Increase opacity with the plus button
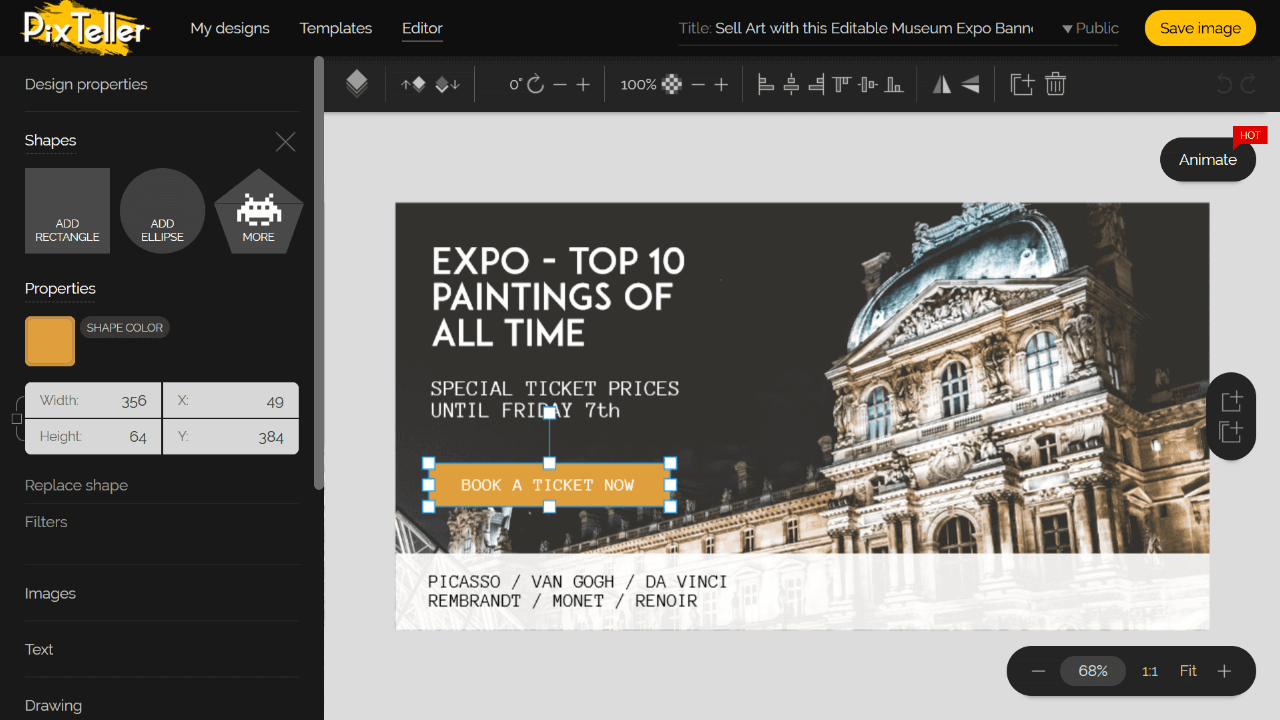The image size is (1280, 720). point(721,84)
